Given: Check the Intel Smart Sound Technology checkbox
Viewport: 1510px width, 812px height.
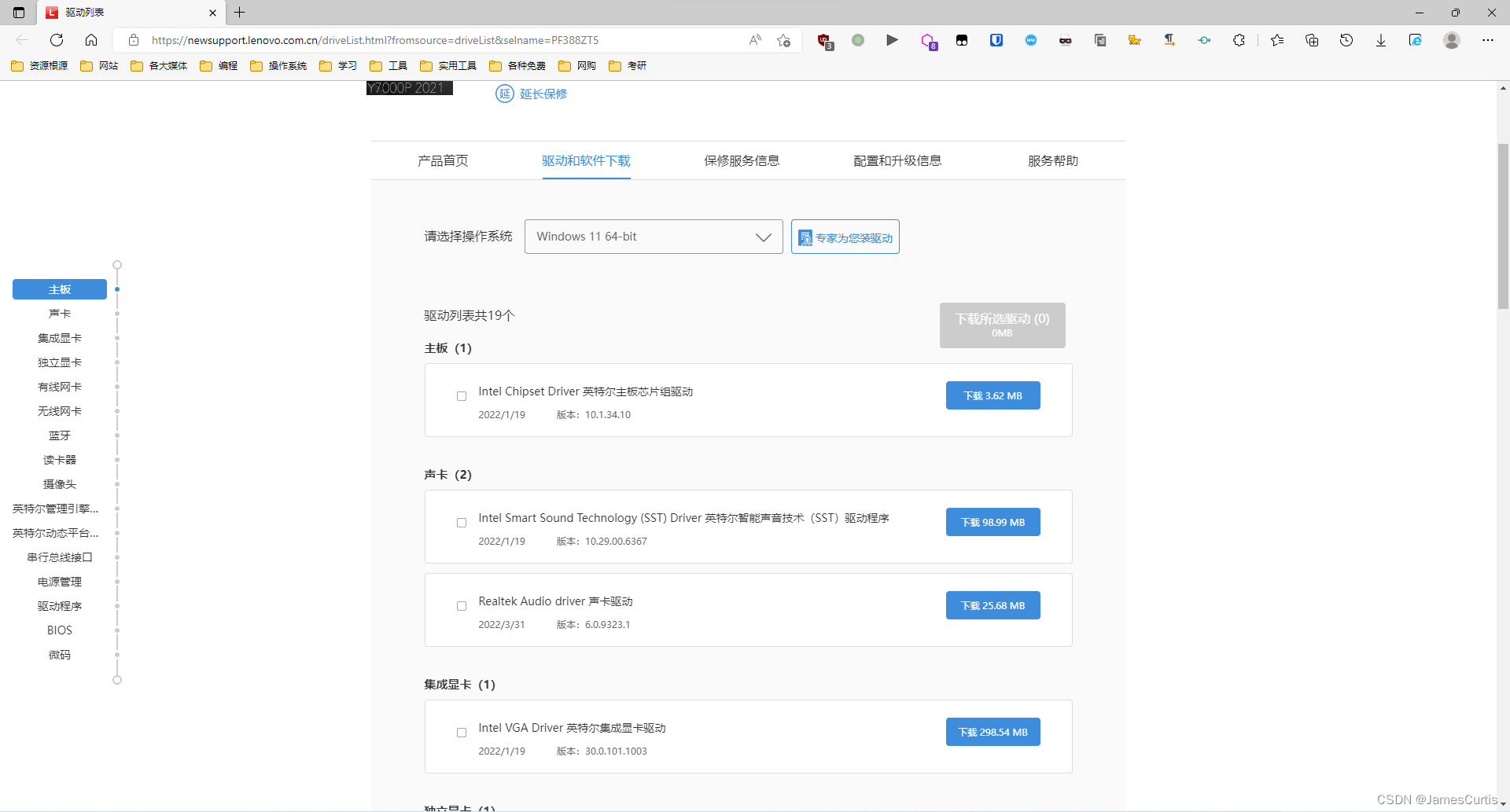Looking at the screenshot, I should pyautogui.click(x=462, y=523).
